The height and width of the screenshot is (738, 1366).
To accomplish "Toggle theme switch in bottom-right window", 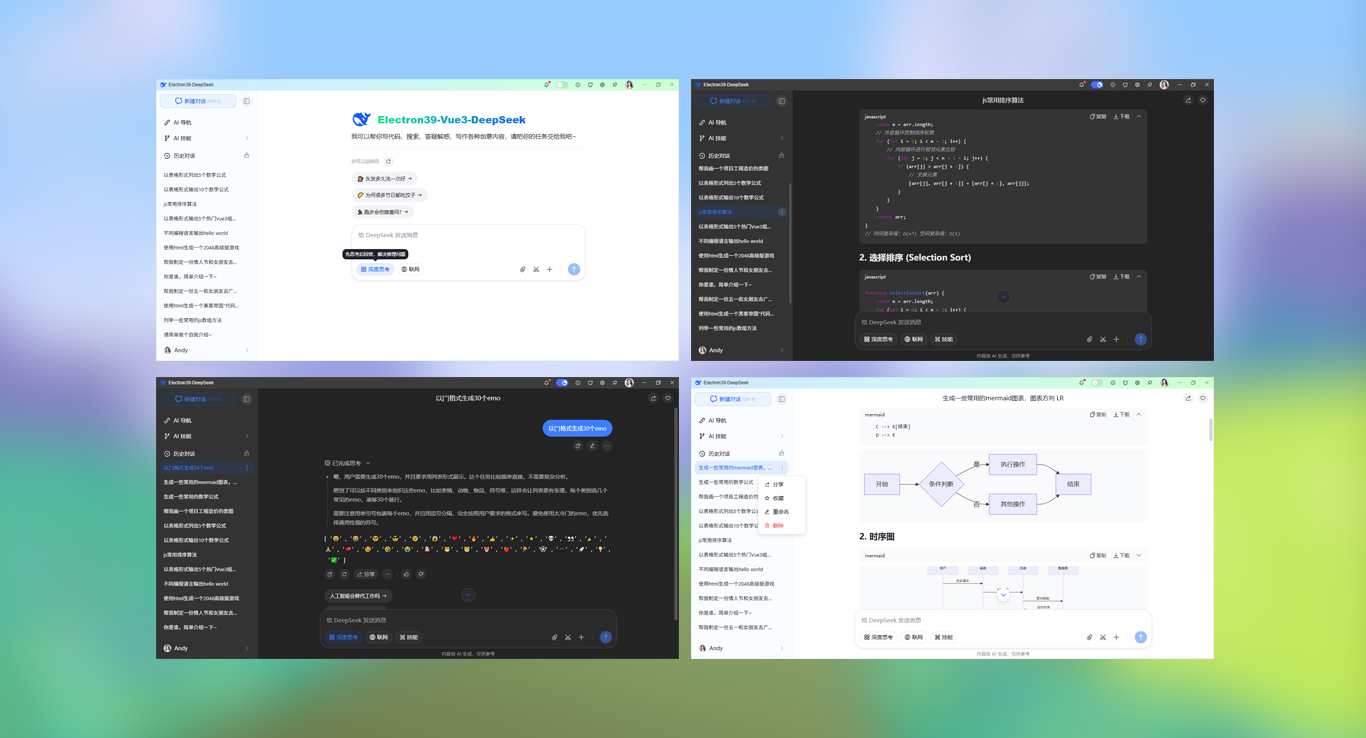I will (1097, 383).
